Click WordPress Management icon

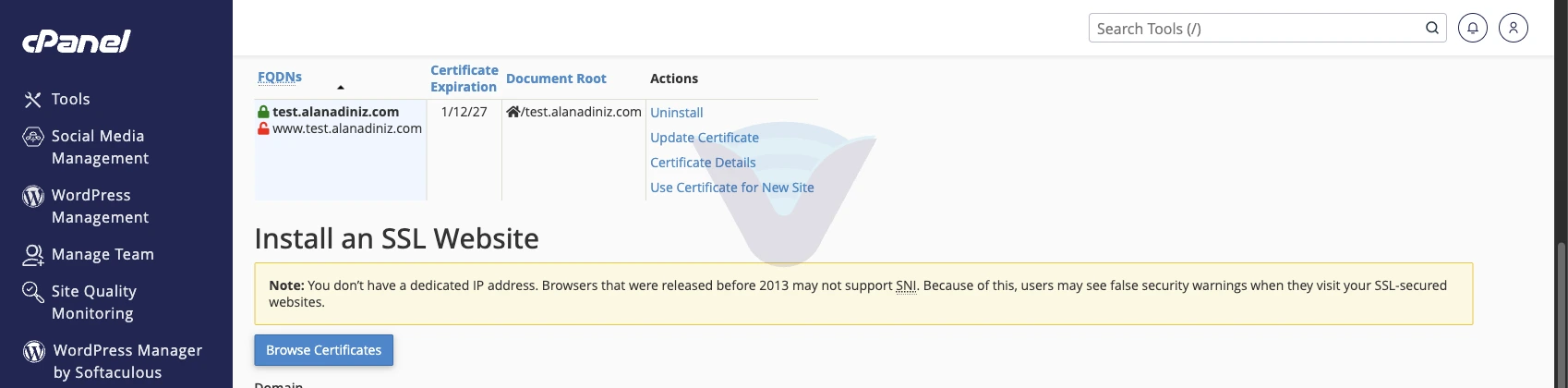(x=33, y=196)
